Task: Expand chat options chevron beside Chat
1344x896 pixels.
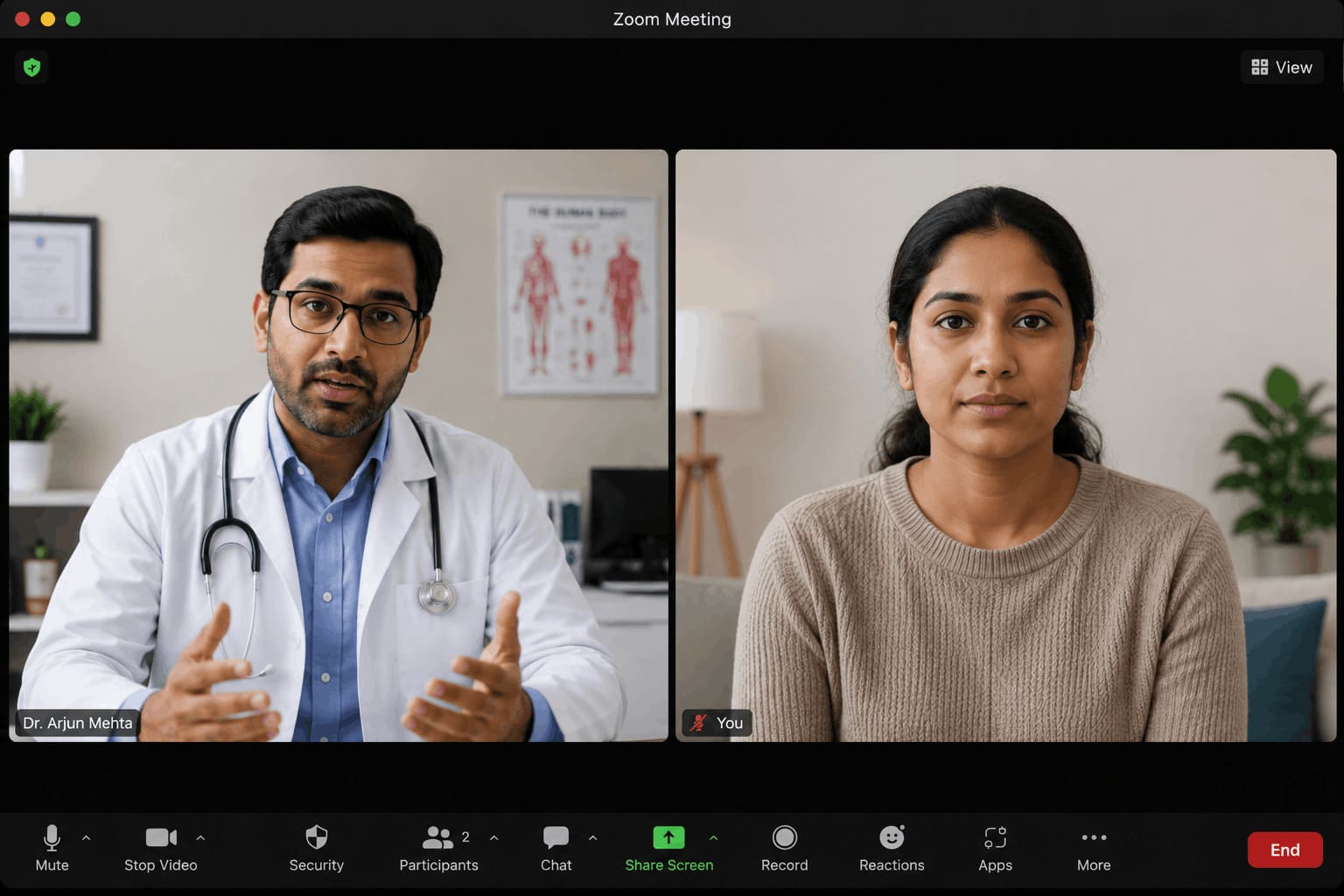Action: (x=592, y=838)
